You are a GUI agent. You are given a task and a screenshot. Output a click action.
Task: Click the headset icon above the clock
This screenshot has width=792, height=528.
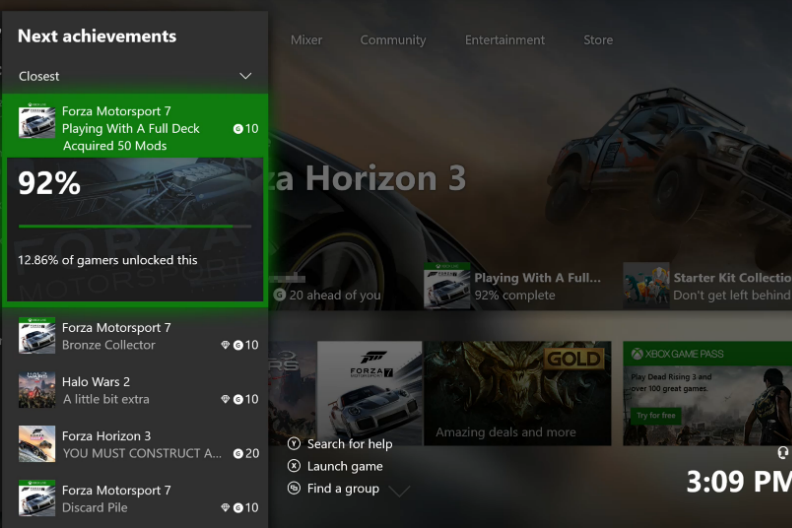[x=783, y=453]
